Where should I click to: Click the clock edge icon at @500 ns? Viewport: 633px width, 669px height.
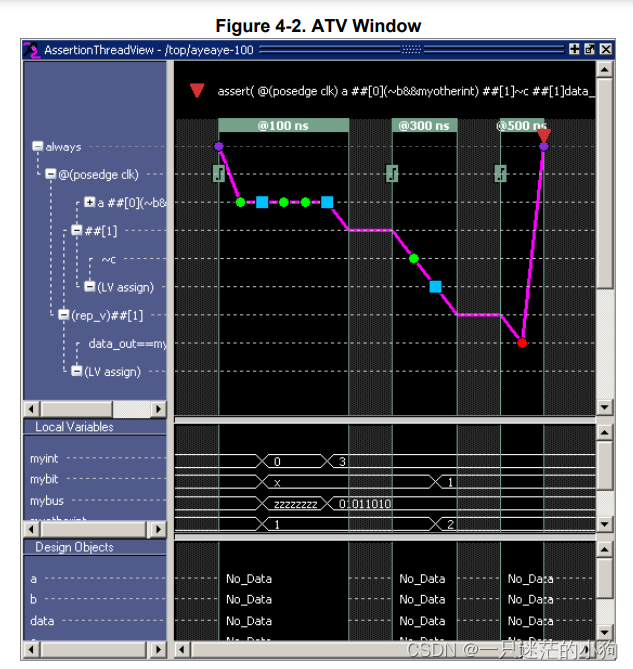click(500, 174)
